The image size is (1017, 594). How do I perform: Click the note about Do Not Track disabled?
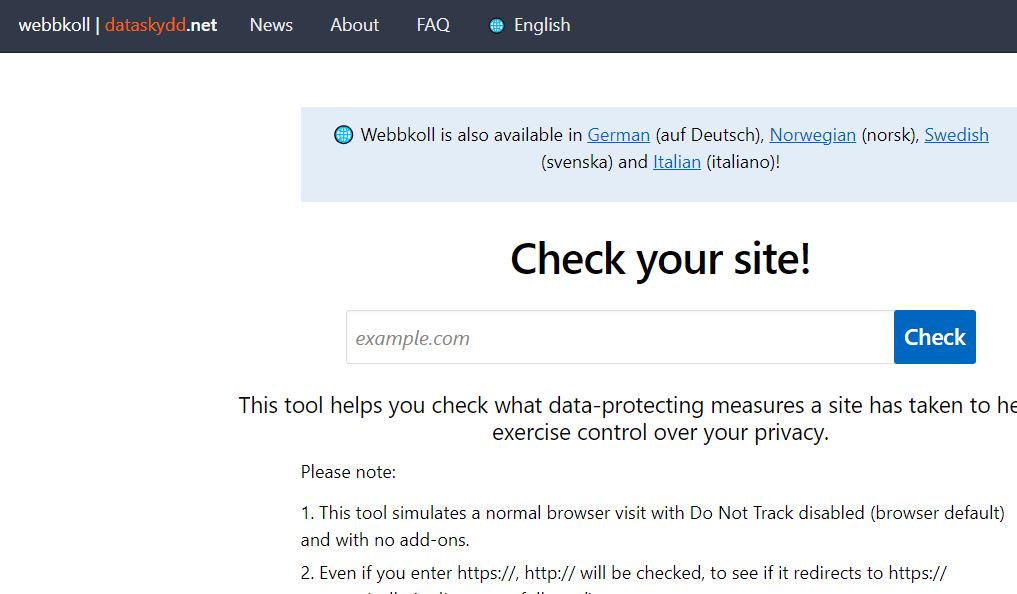(x=652, y=526)
